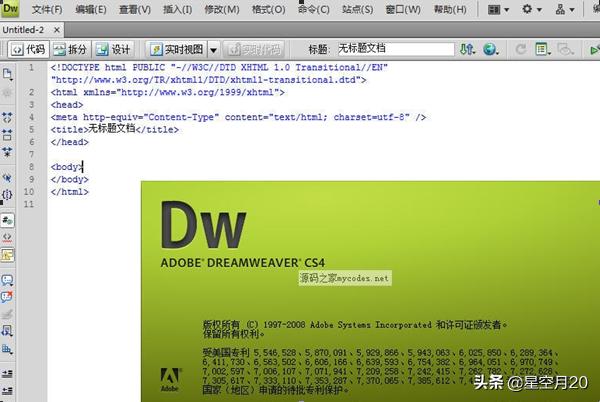Open the 格式(O) menu
The width and height of the screenshot is (600, 402).
pos(269,9)
